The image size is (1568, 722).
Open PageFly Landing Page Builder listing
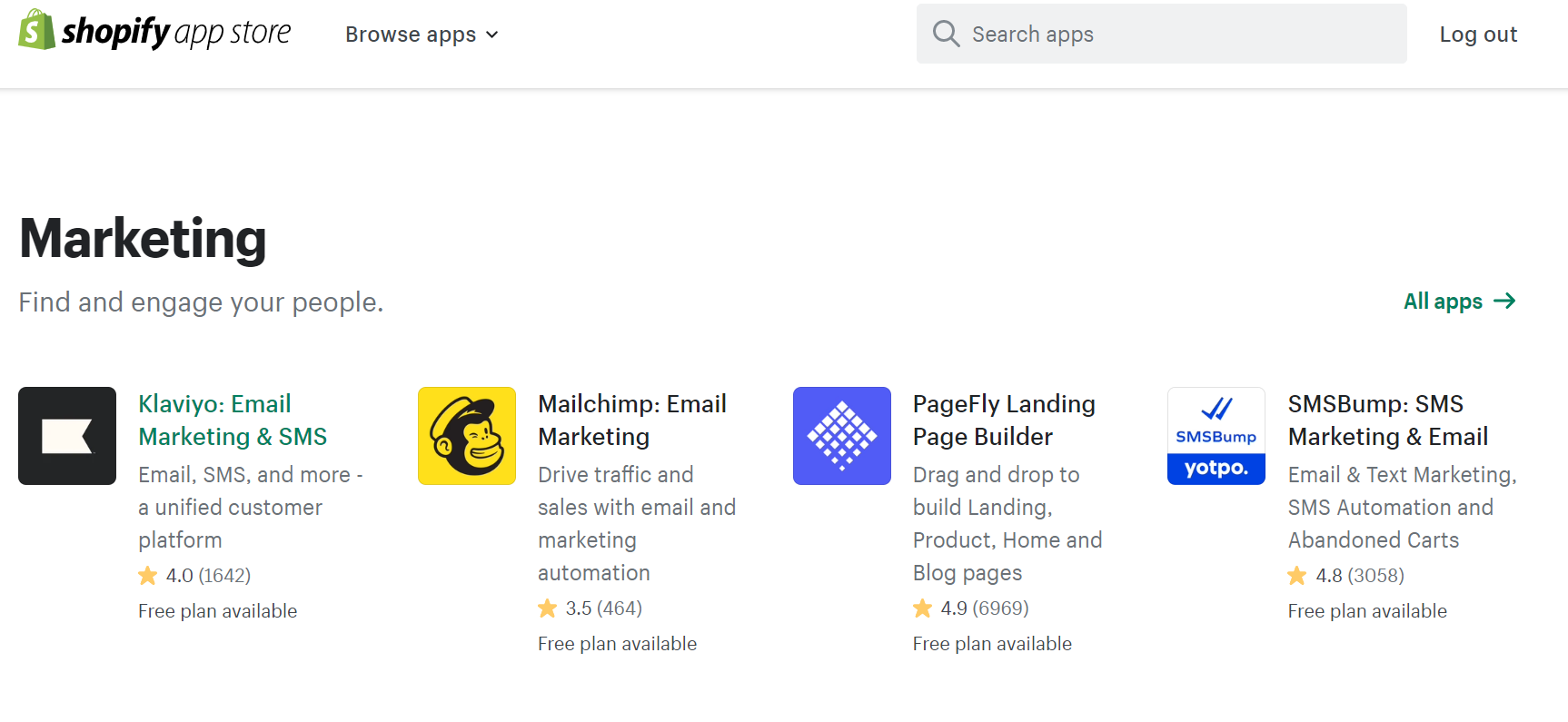tap(1004, 420)
